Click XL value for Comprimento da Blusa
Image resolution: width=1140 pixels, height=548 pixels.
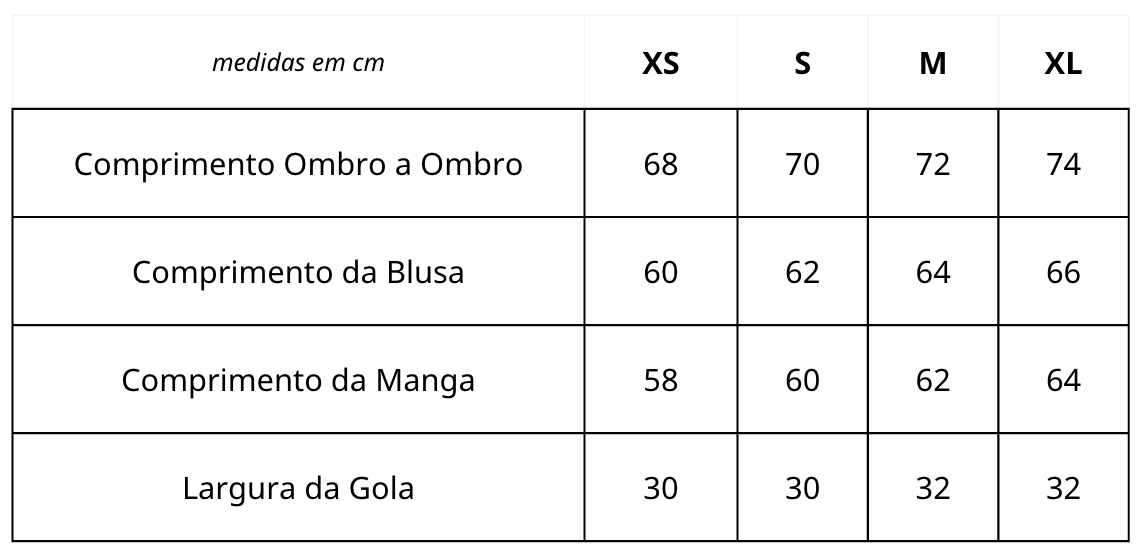1063,272
